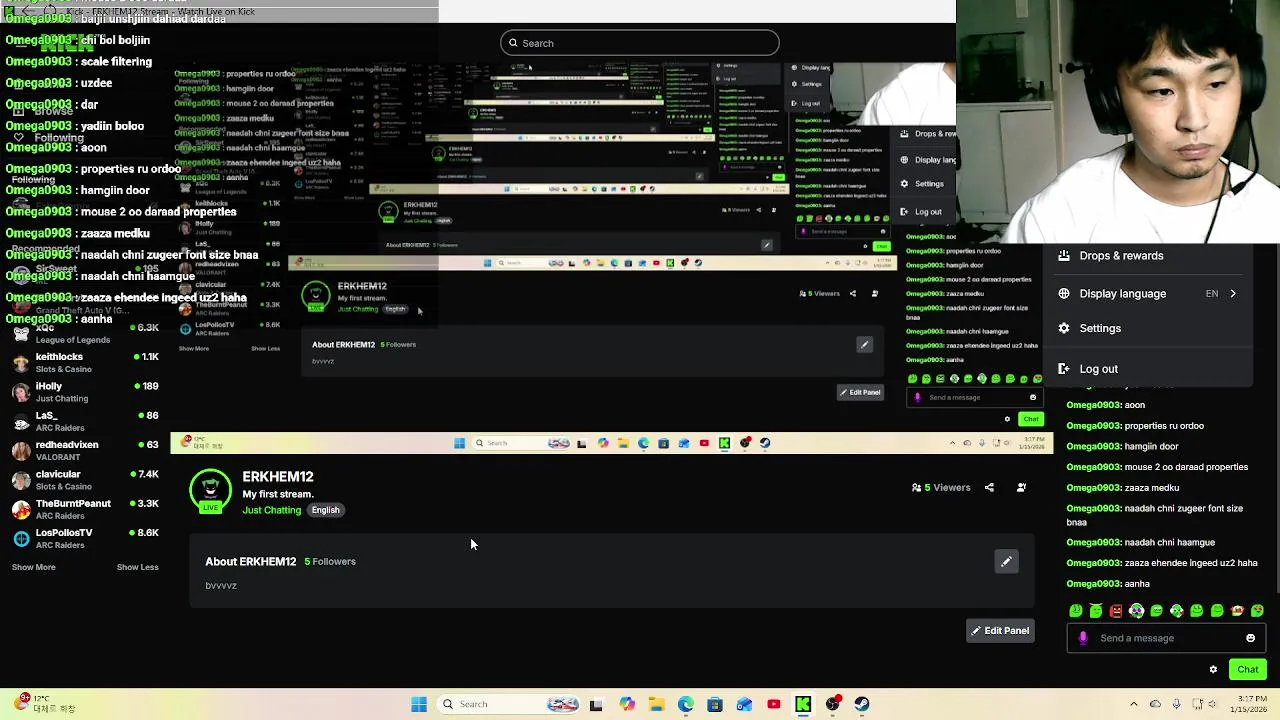Switch to the Kick app in the taskbar
The width and height of the screenshot is (1280, 720).
pos(803,704)
